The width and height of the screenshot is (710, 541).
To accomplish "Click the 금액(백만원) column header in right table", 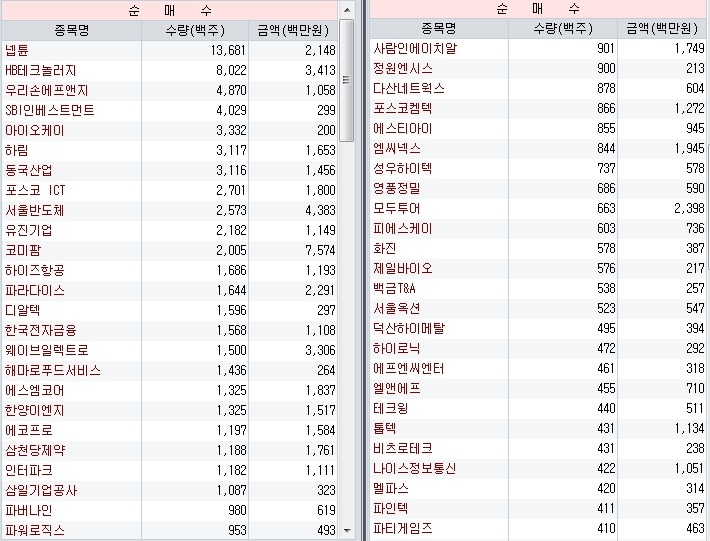I will 662,29.
